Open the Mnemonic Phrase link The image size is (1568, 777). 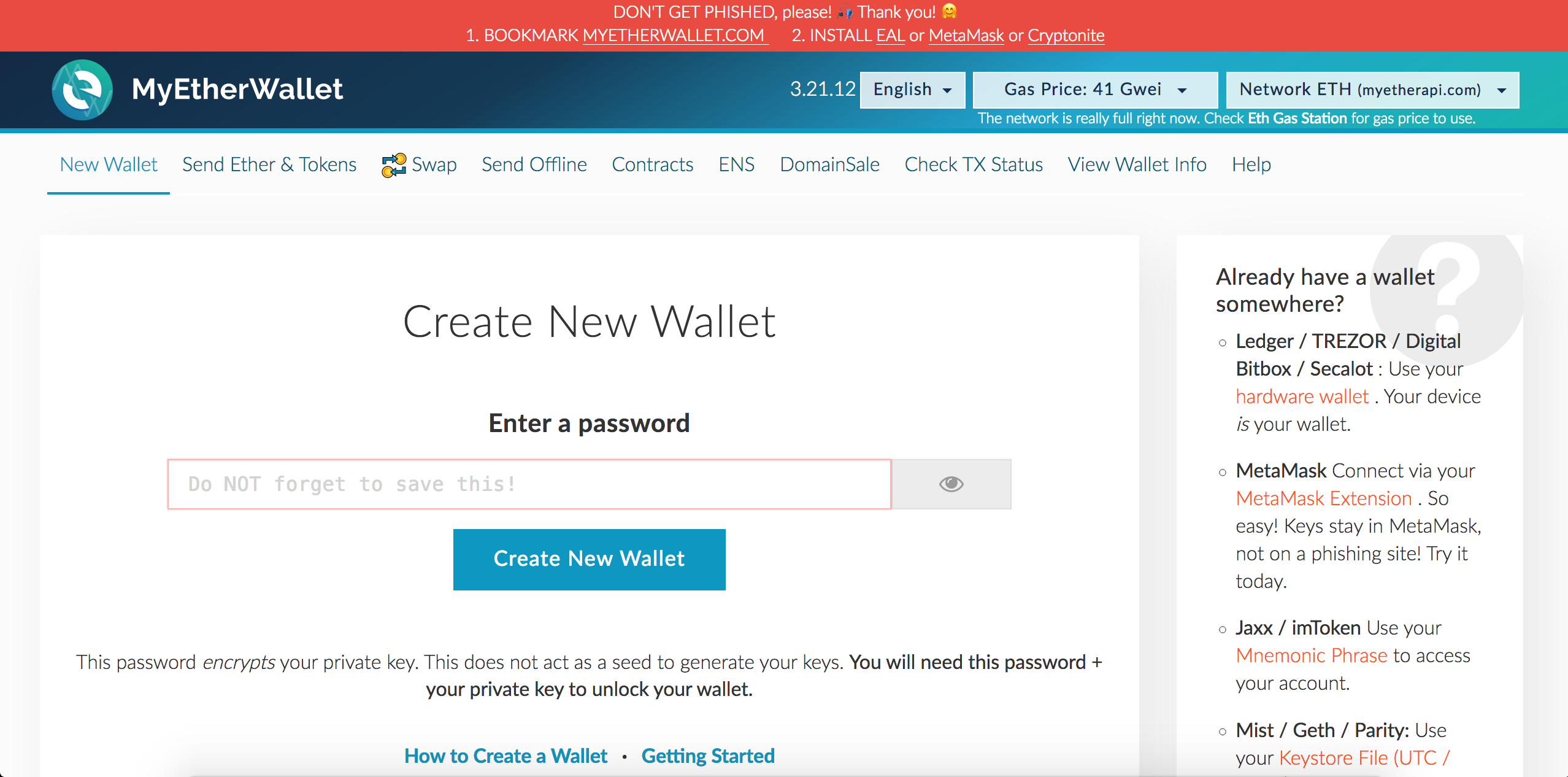tap(1311, 655)
